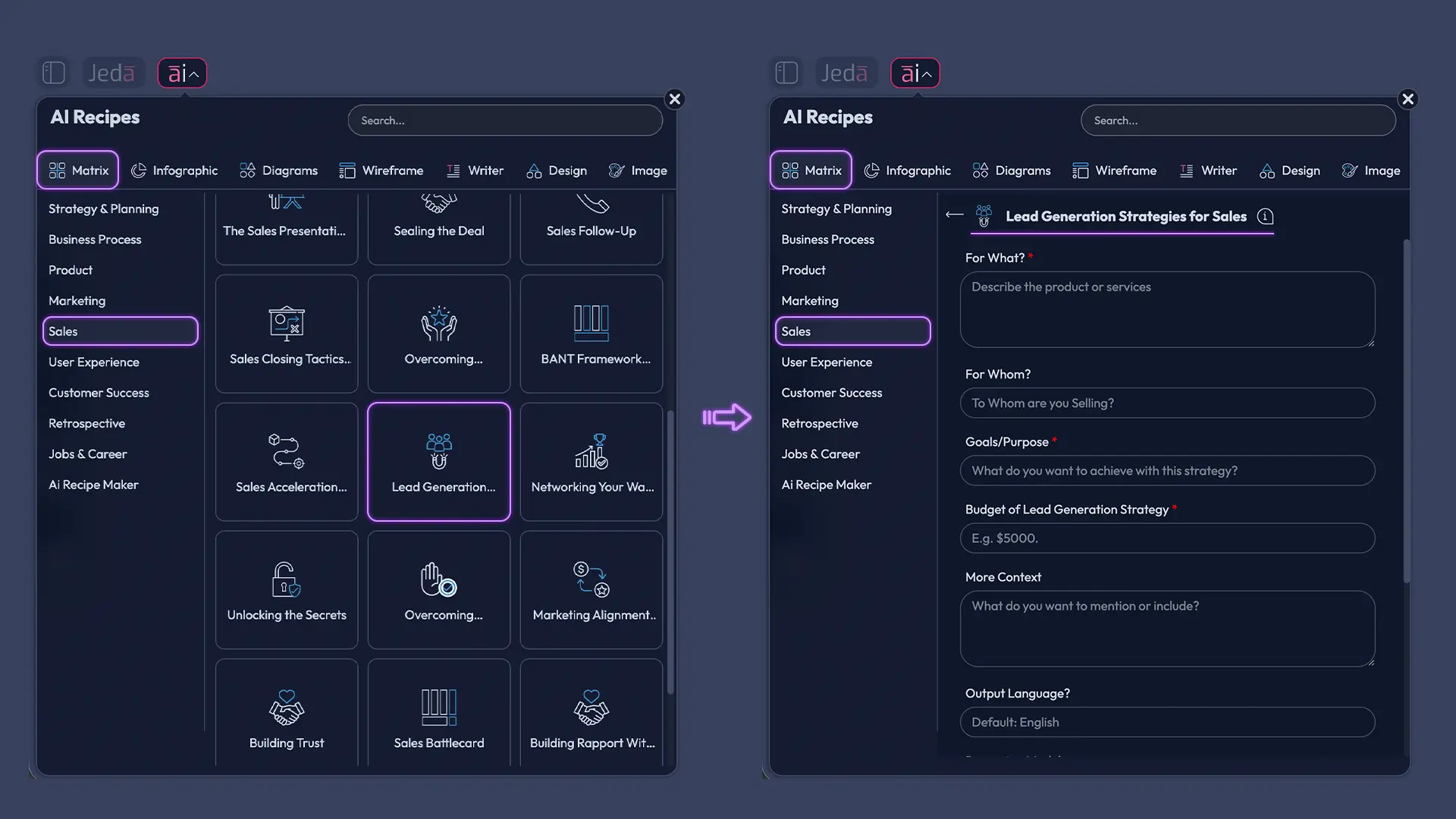Click info icon beside Lead Generation Strategies title

tap(1265, 216)
